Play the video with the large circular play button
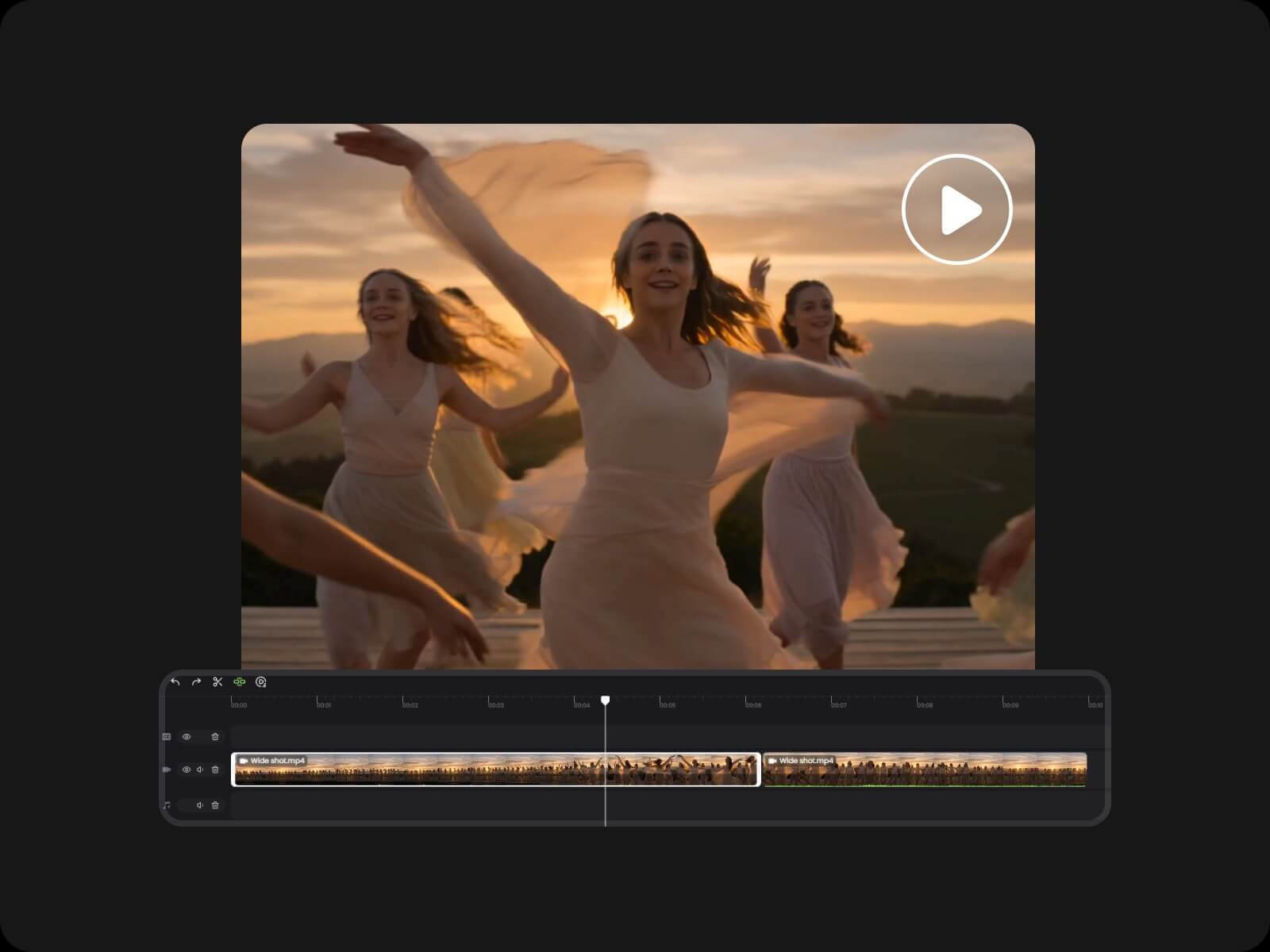This screenshot has height=952, width=1270. (957, 209)
